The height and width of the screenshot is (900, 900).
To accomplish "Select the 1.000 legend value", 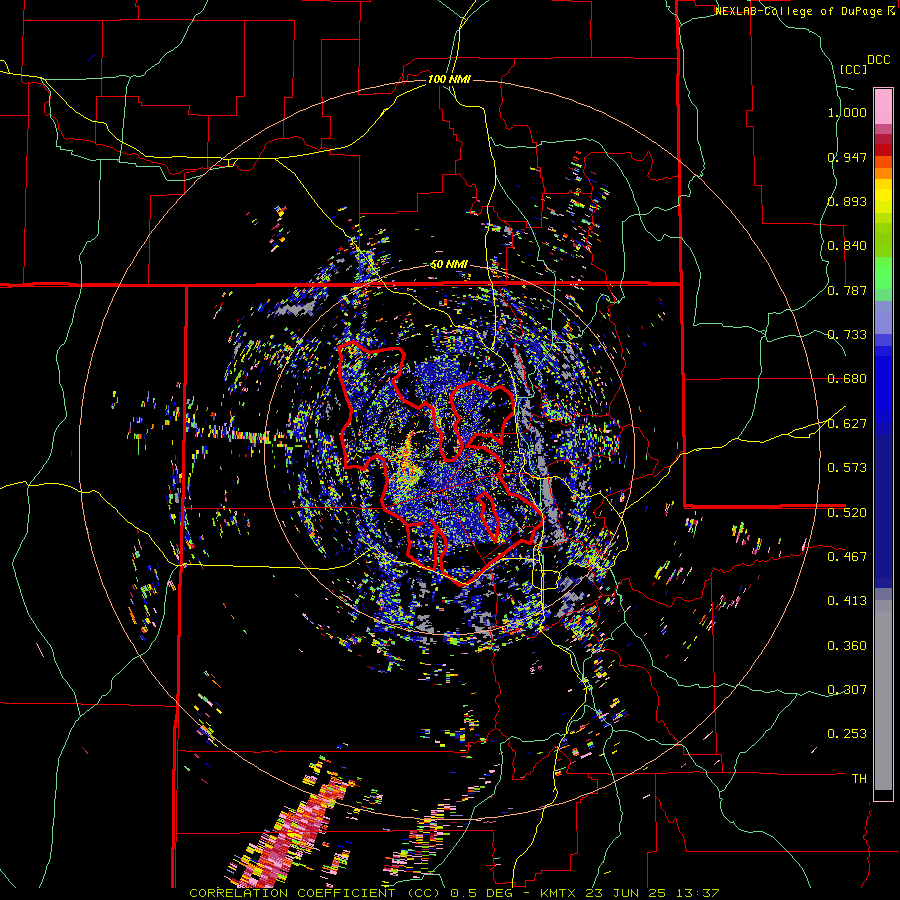I will (x=847, y=112).
